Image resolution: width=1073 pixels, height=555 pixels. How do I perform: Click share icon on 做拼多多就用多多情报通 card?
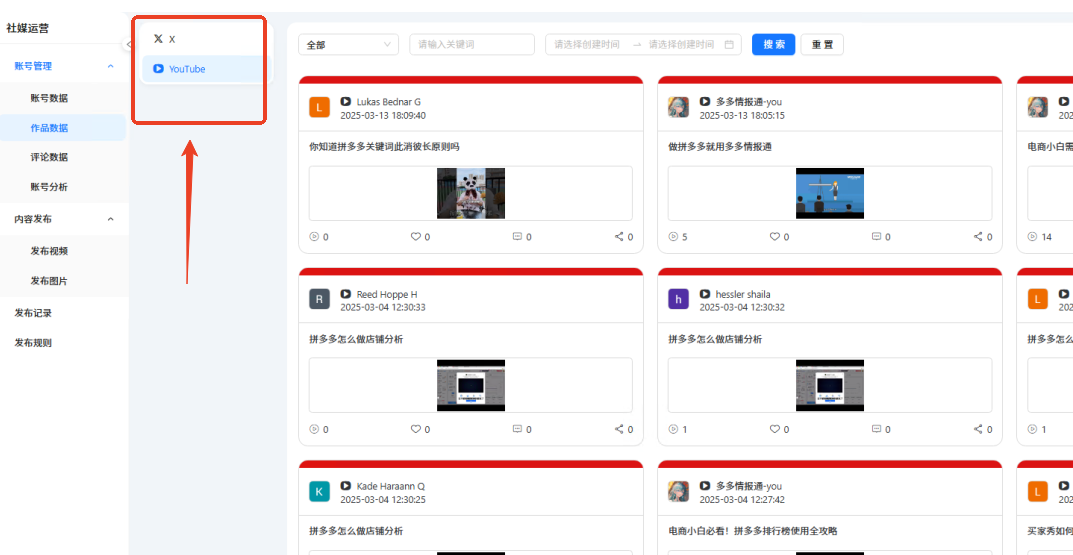[x=978, y=237]
